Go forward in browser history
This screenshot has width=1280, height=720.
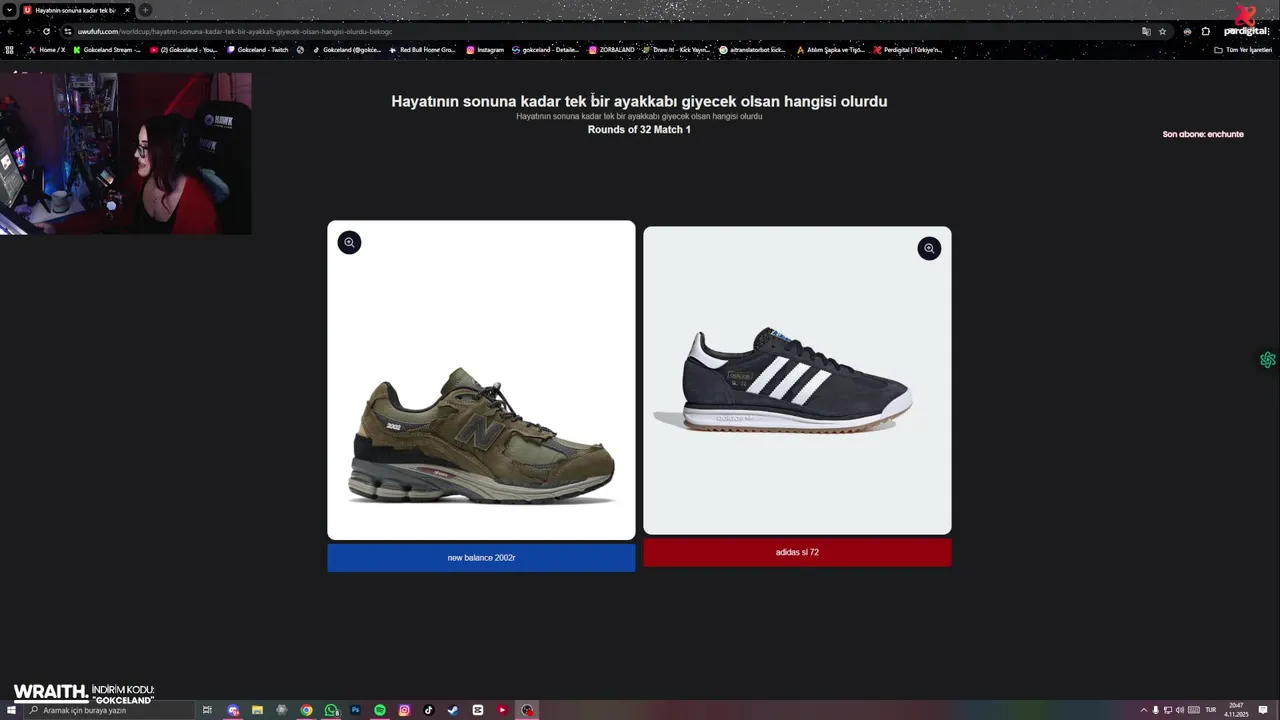click(28, 31)
